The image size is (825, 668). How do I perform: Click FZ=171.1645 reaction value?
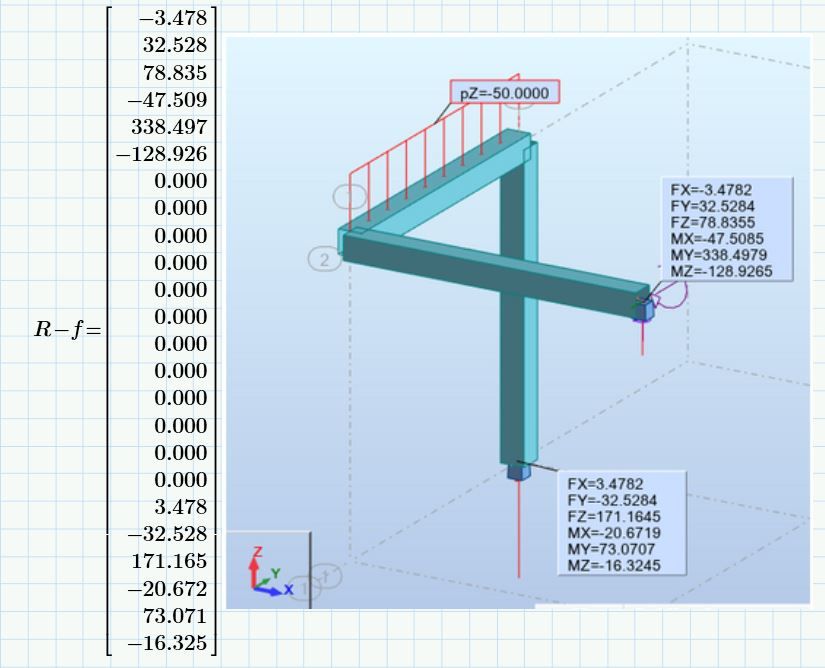(x=614, y=517)
